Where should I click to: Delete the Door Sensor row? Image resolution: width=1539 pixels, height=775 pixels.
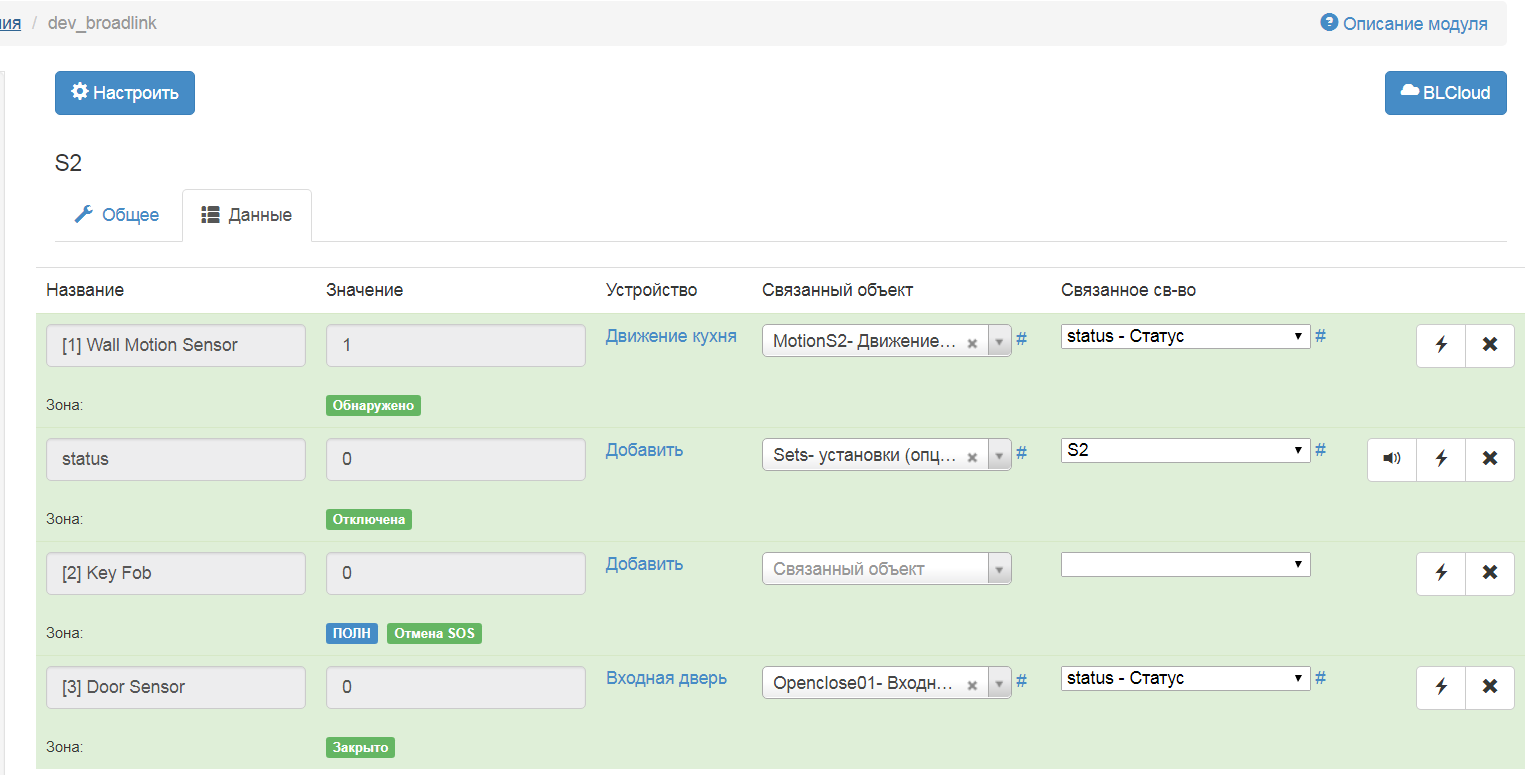click(1489, 687)
